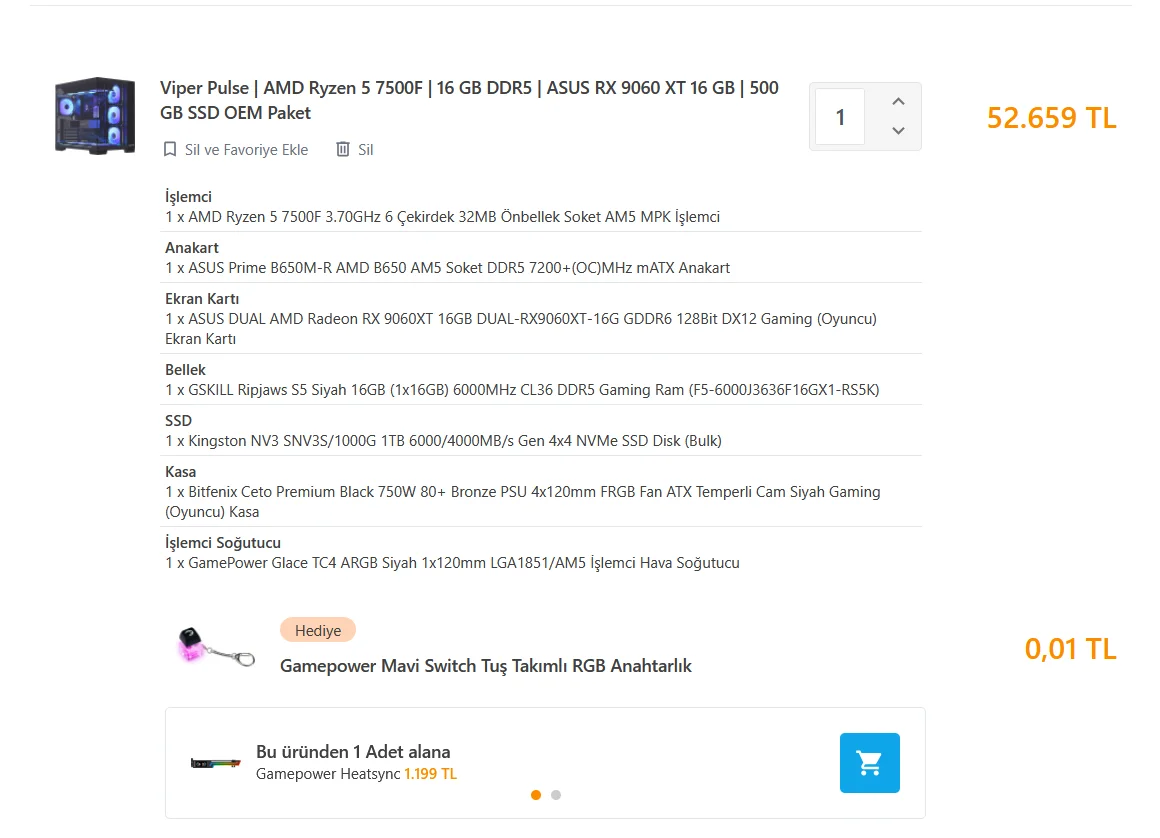Click the quantity input field showing 1

click(840, 117)
